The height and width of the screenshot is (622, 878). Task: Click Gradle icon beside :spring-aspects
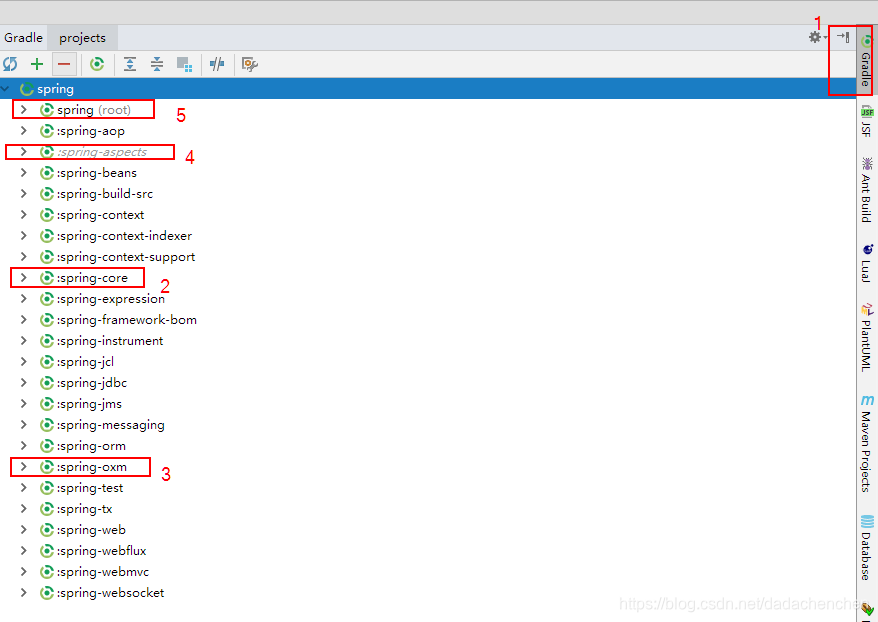point(47,152)
